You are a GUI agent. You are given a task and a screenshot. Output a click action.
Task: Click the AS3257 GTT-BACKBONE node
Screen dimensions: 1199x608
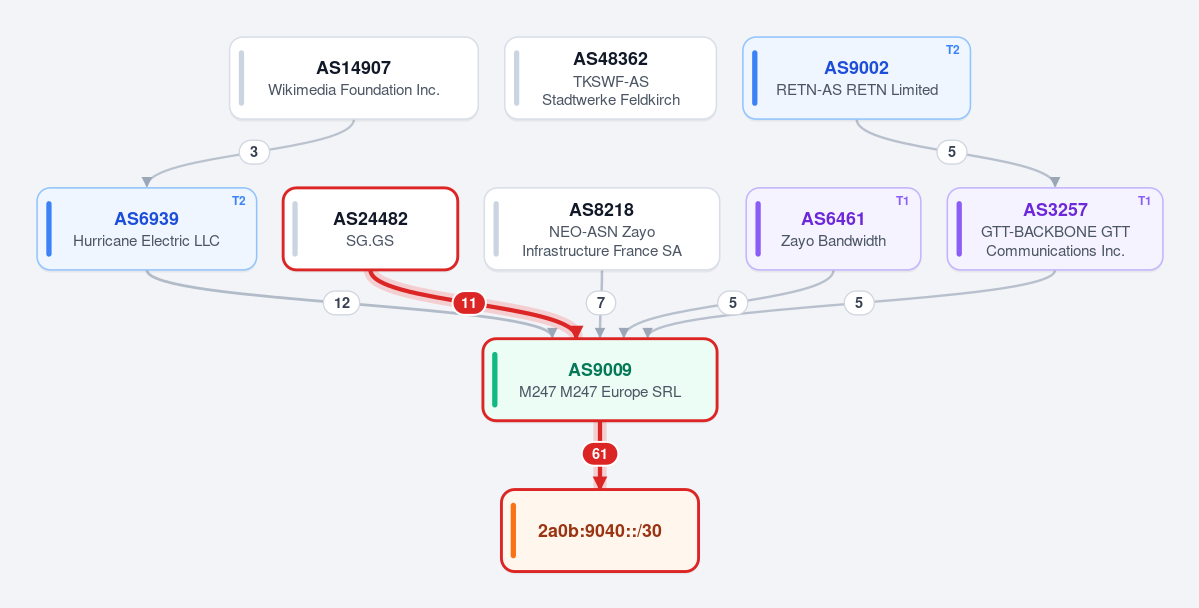(x=1055, y=229)
